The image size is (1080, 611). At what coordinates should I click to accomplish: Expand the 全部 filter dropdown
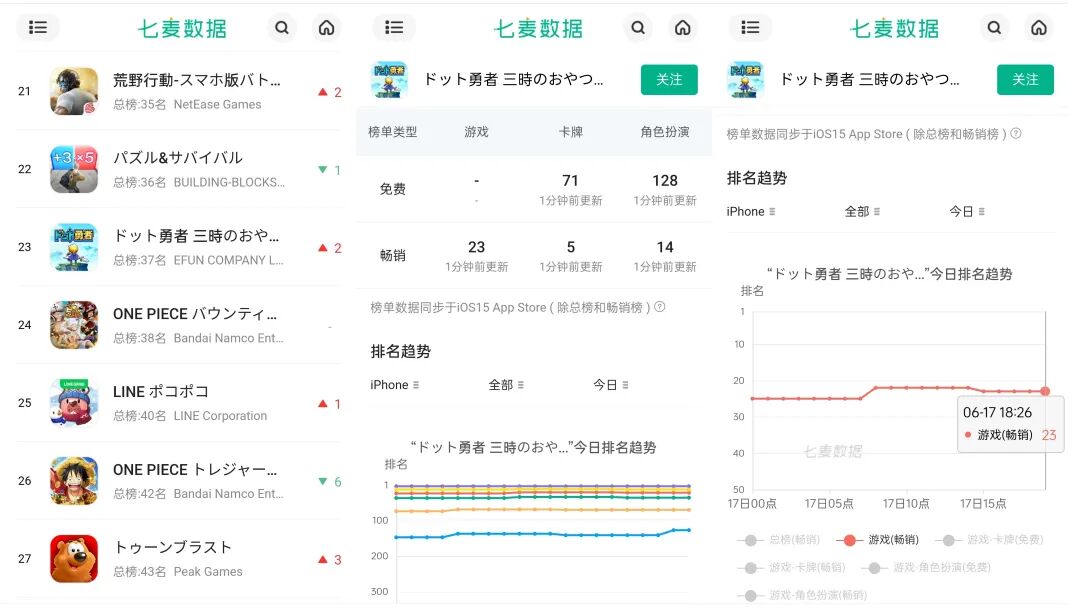click(x=861, y=211)
